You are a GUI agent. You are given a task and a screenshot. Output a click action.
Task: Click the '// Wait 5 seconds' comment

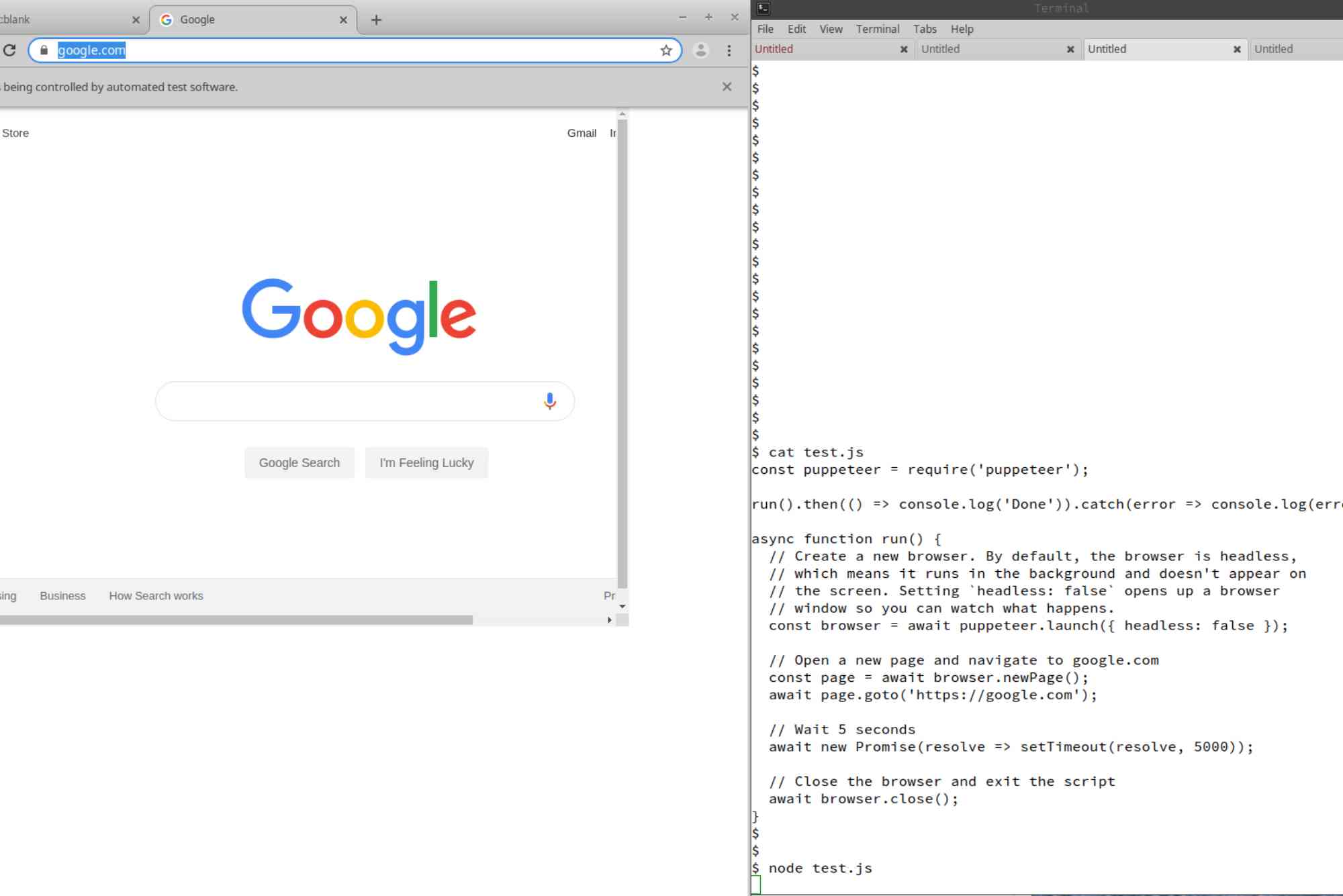pos(842,730)
